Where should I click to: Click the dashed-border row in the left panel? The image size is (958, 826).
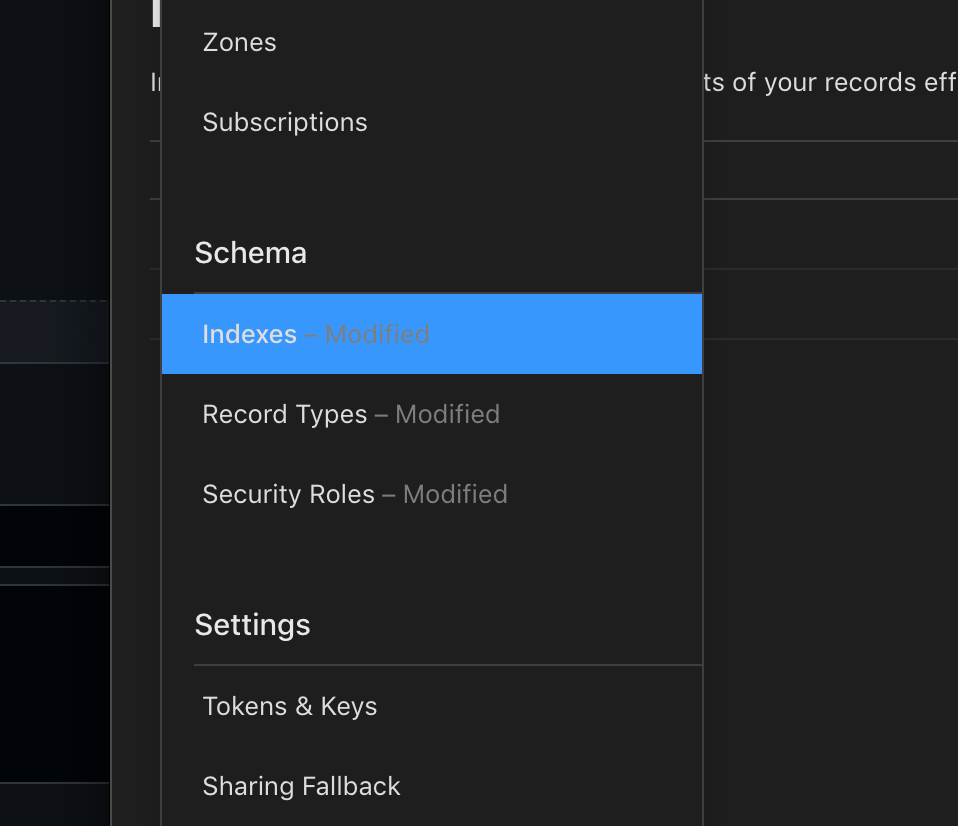(55, 330)
